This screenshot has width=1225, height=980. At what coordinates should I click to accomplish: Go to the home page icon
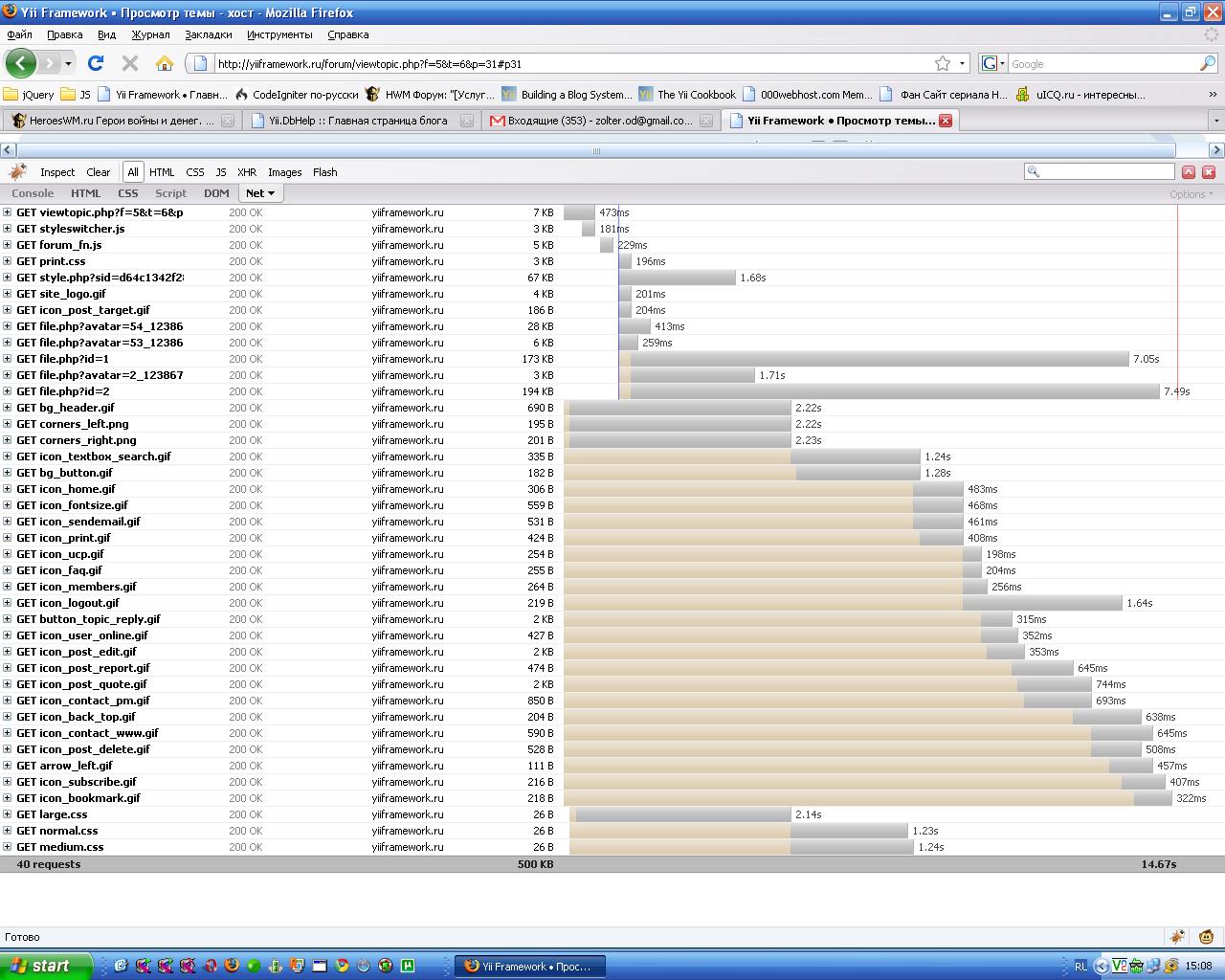tap(165, 64)
